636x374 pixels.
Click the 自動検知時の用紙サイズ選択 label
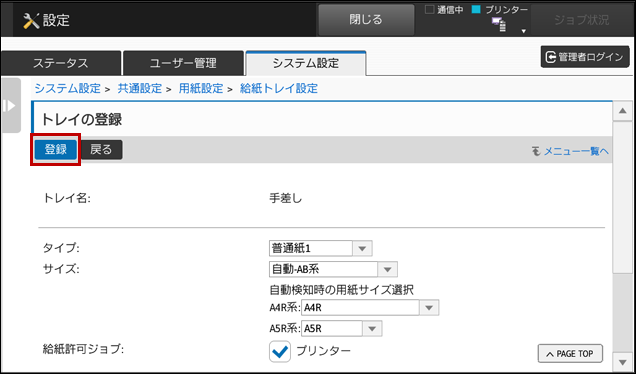pyautogui.click(x=342, y=290)
